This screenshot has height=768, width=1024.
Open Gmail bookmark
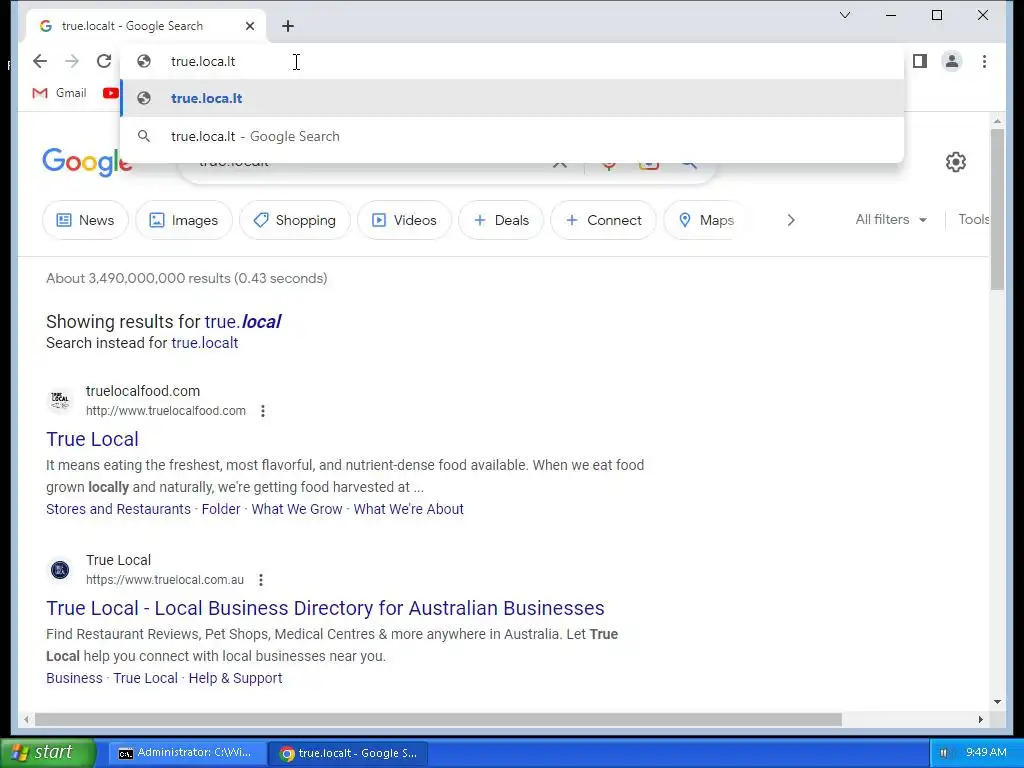coord(59,93)
